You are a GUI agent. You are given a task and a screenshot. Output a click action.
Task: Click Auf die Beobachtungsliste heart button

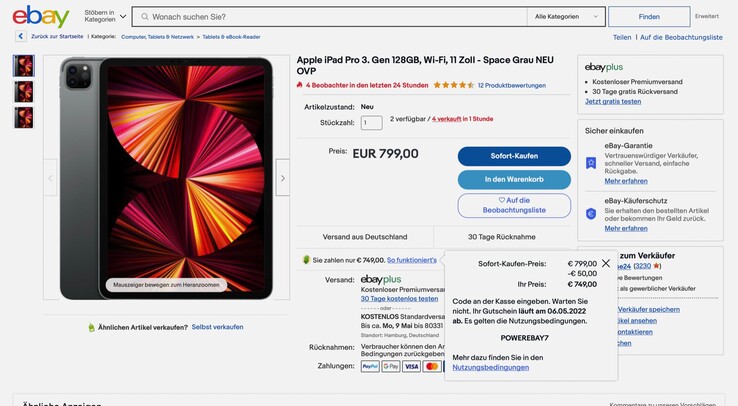click(x=514, y=205)
